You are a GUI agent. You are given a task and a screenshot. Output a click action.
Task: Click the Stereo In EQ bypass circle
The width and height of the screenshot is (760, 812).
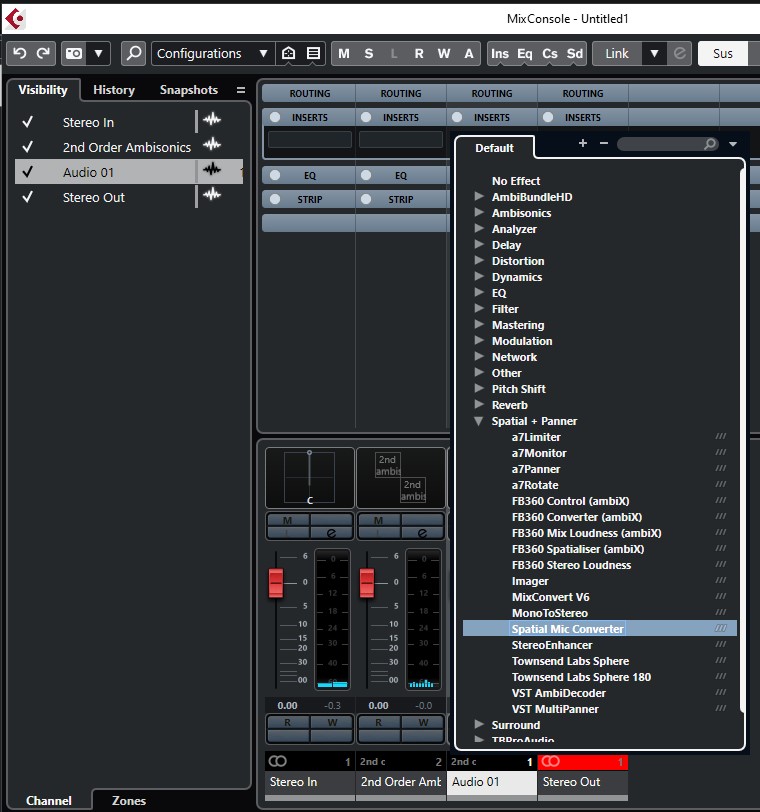click(275, 175)
